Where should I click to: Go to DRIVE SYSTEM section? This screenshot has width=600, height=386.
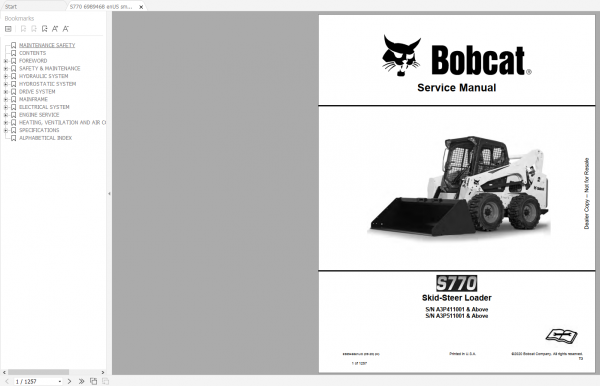pyautogui.click(x=37, y=92)
